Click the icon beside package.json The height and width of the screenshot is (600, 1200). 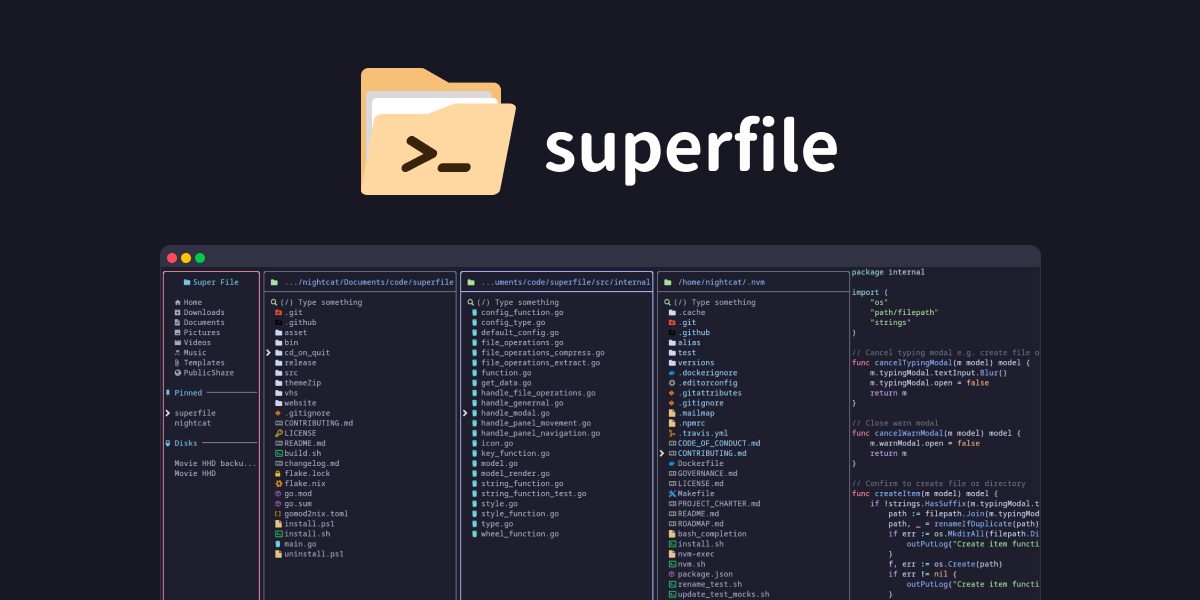[672, 574]
